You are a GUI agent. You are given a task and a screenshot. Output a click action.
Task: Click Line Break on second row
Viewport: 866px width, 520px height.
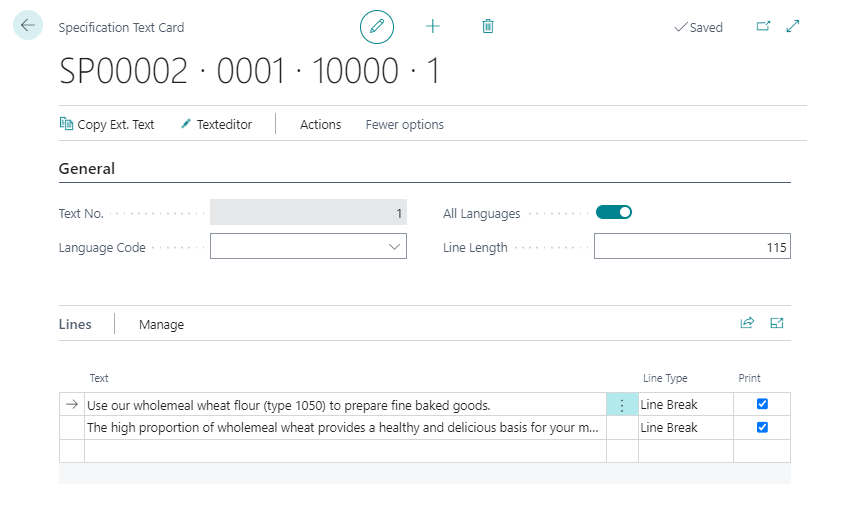(669, 428)
